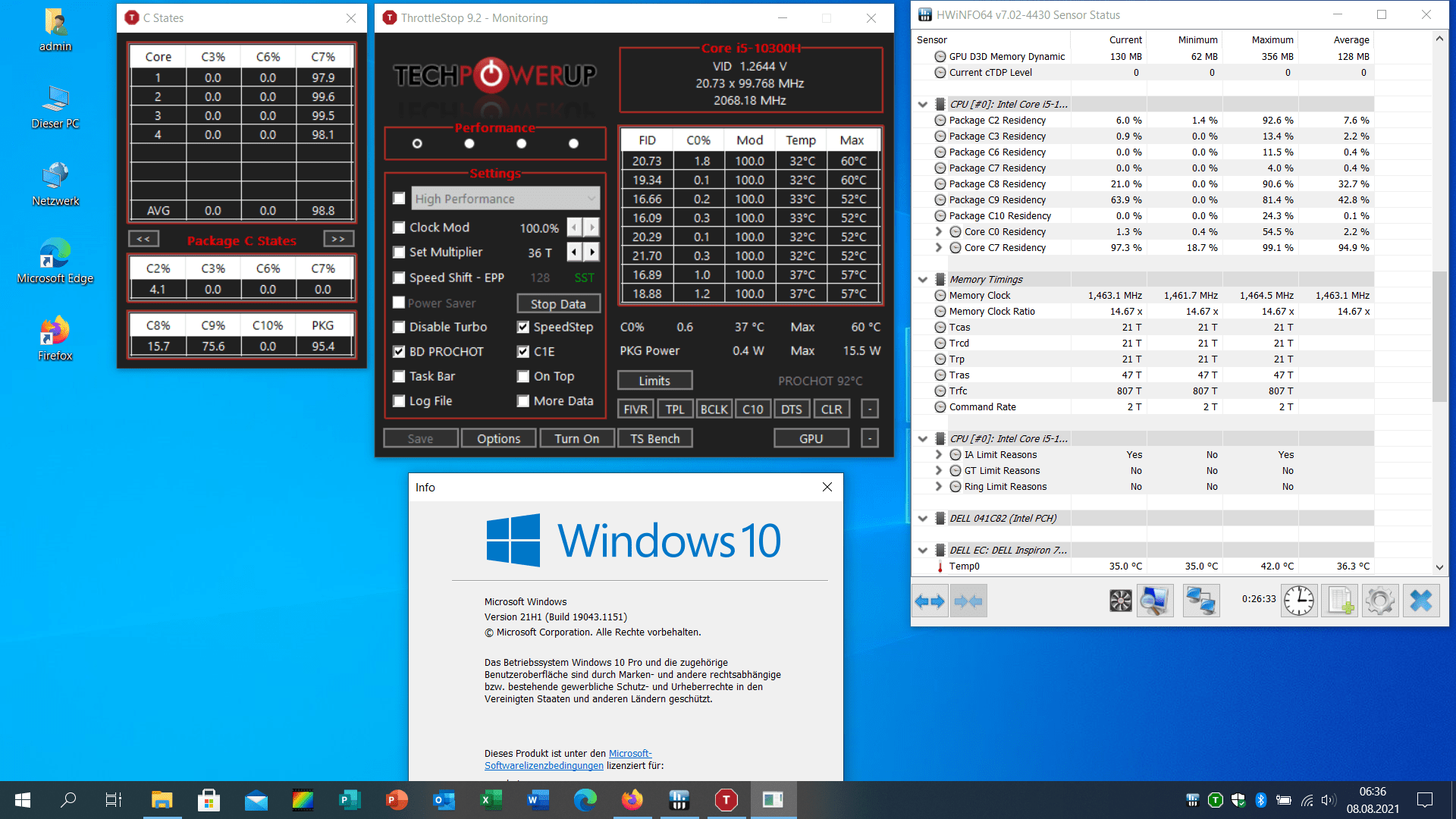Uncheck the BD PROCHOT checkbox
The width and height of the screenshot is (1456, 819).
pos(399,352)
